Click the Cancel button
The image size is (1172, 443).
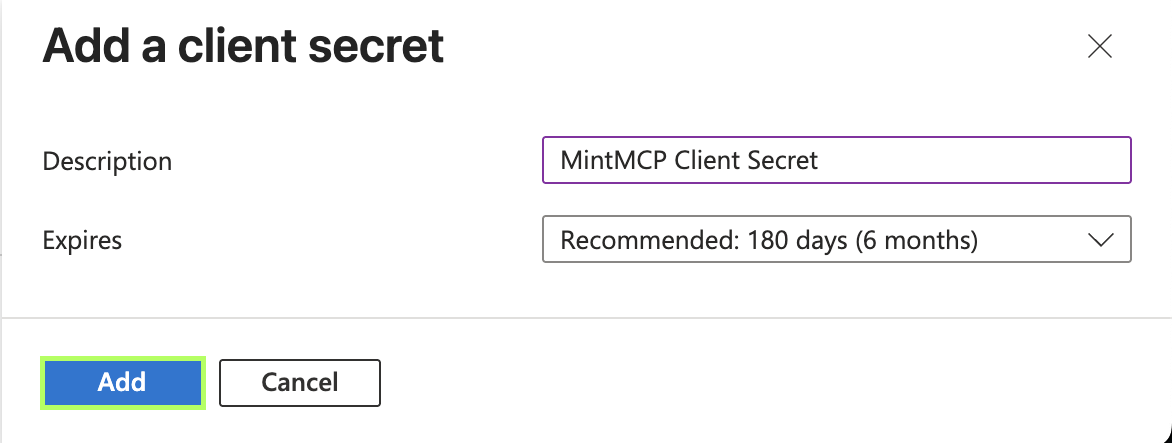(300, 382)
